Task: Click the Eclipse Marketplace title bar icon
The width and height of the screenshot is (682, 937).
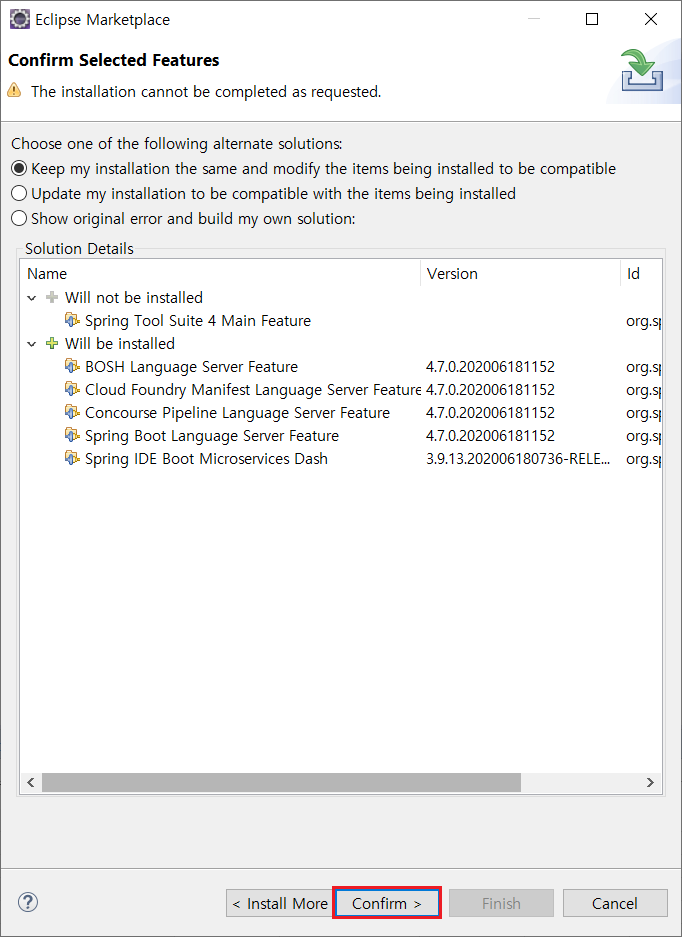Action: [20, 19]
